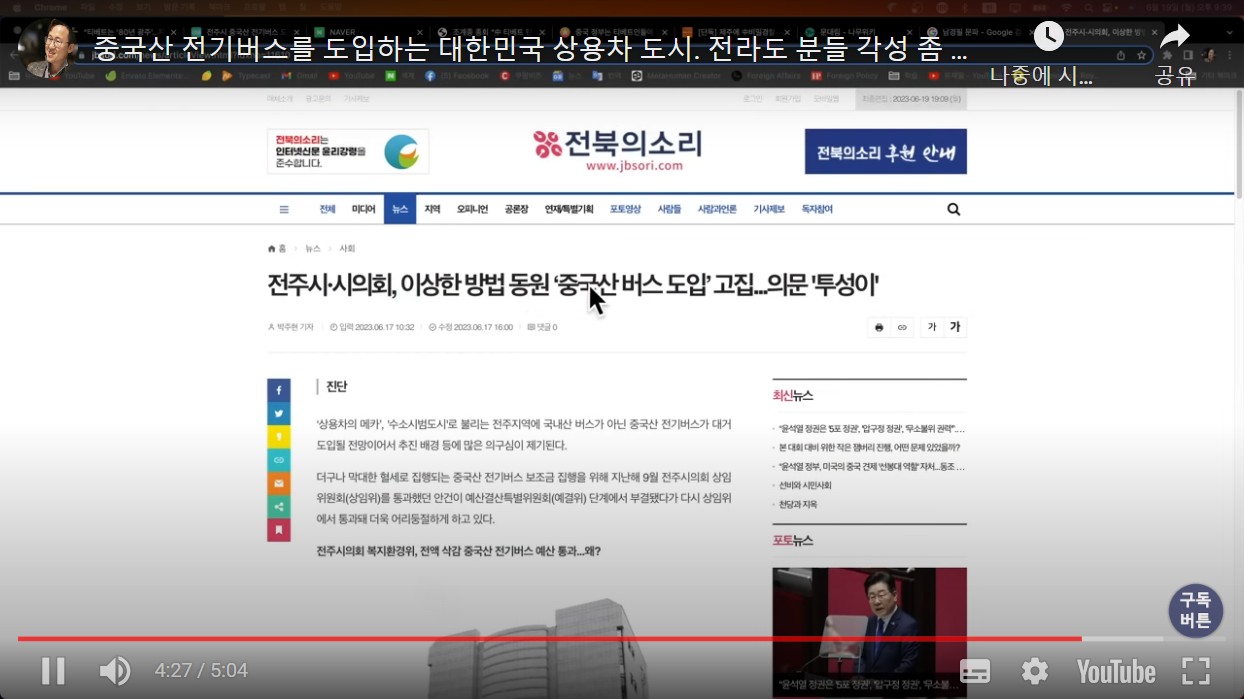Viewport: 1244px width, 699px height.
Task: Click the bookmark icon in share sidebar
Action: pos(279,530)
